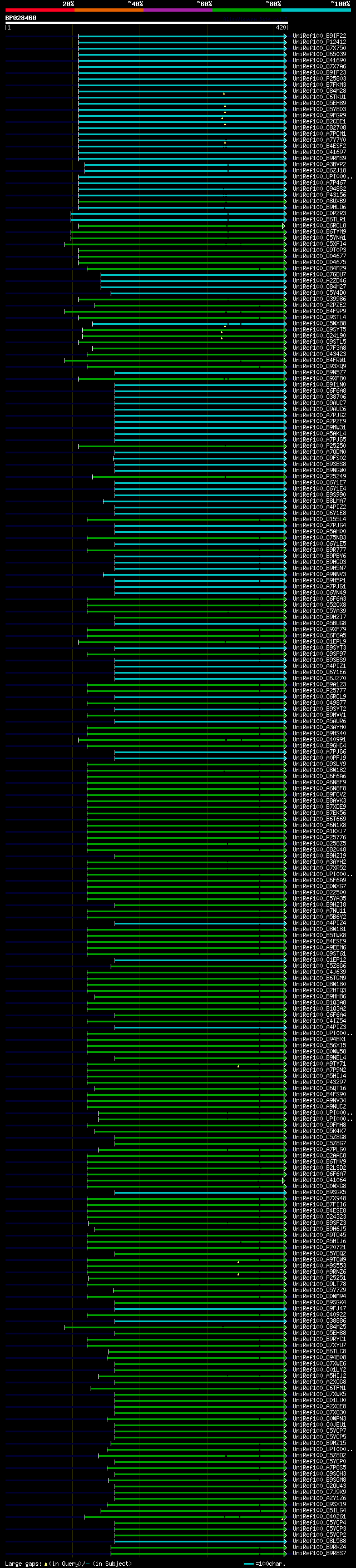Image resolution: width=356 pixels, height=1568 pixels.
Task: Click hit label UniRef100_B9FCV2
Action: pyautogui.click(x=319, y=794)
